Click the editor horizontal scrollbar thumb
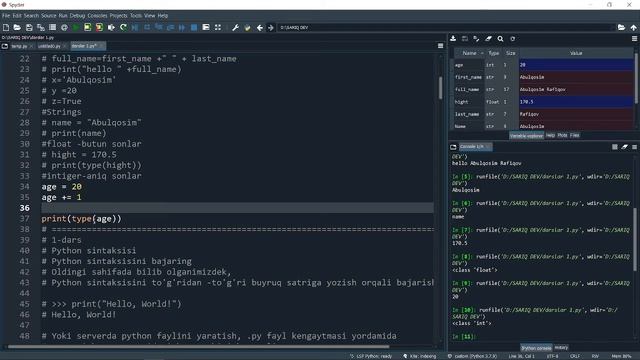 tap(198, 347)
